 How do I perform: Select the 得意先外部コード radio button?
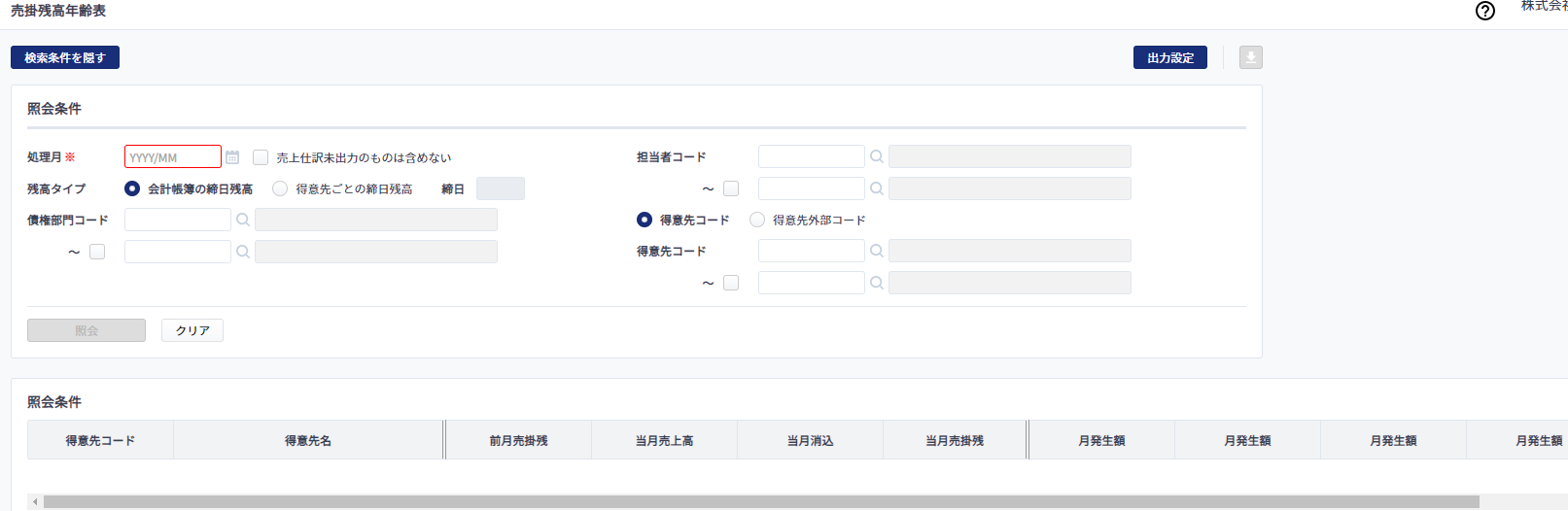[x=757, y=220]
